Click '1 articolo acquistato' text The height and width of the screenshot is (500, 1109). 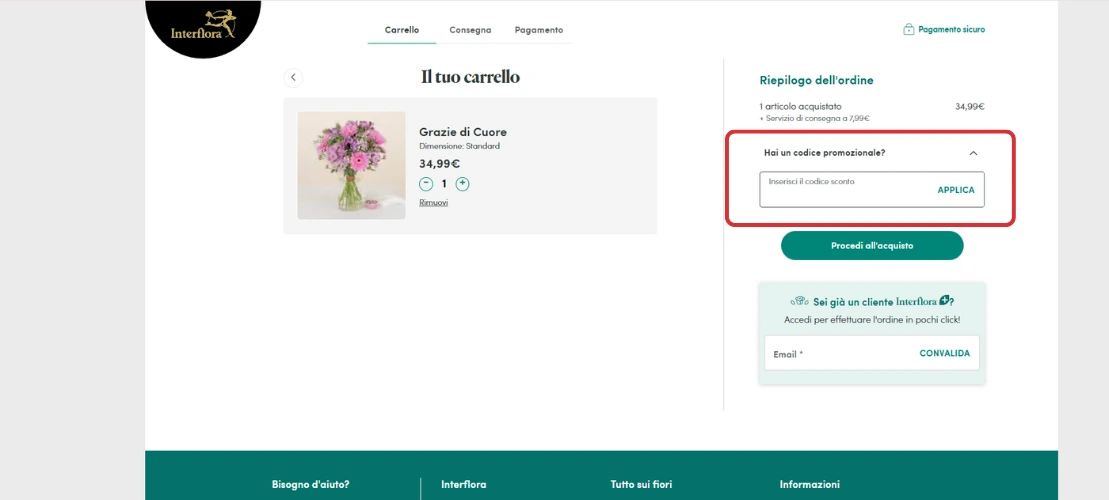coord(801,107)
